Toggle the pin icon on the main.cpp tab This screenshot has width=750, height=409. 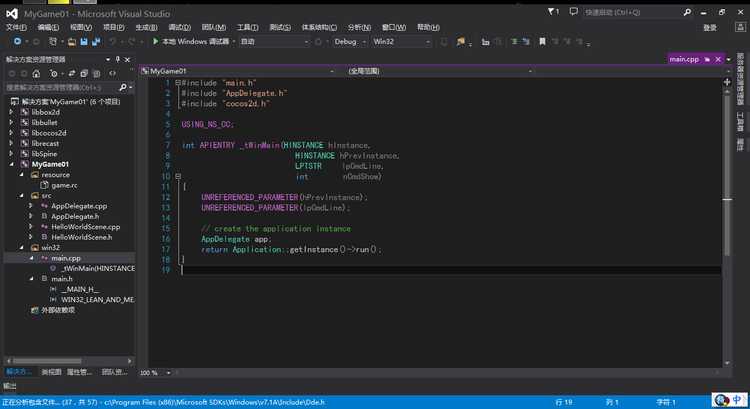point(707,59)
